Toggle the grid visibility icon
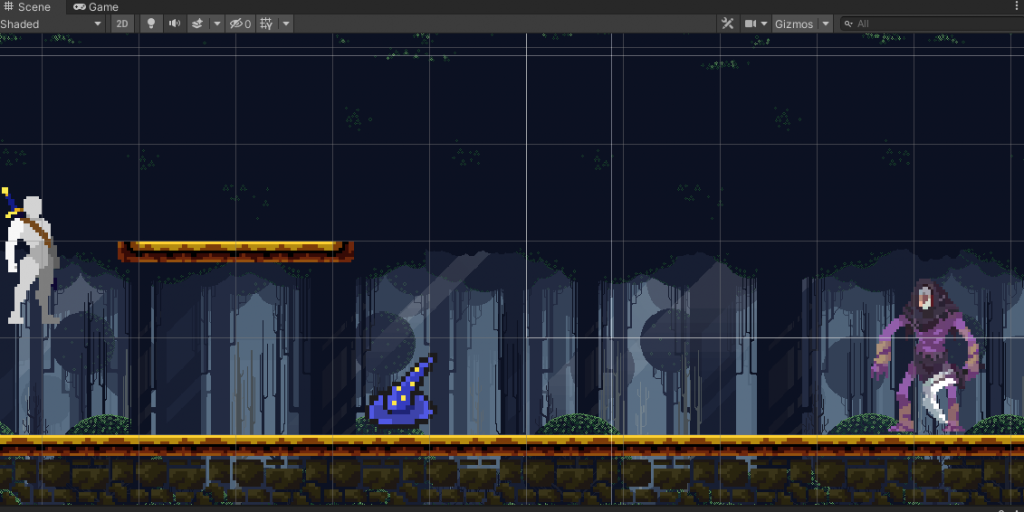 266,24
